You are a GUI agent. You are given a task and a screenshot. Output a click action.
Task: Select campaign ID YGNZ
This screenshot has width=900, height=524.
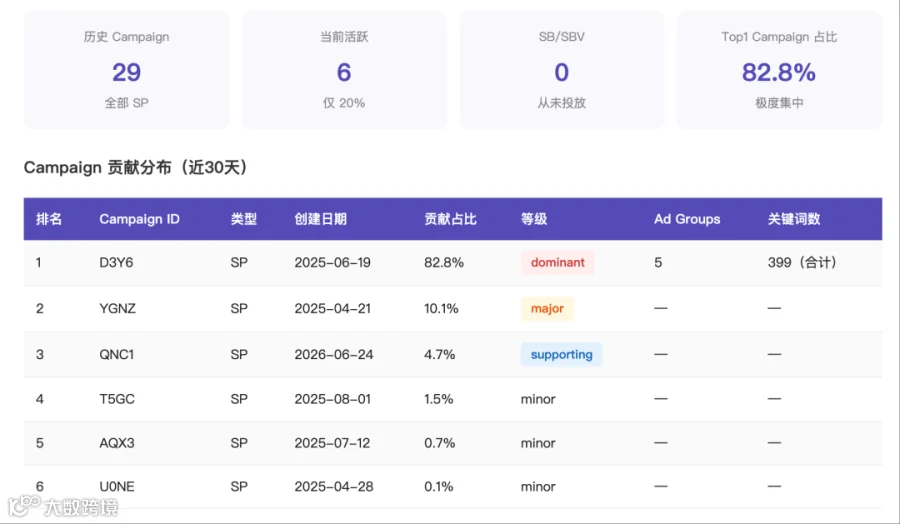tap(118, 308)
